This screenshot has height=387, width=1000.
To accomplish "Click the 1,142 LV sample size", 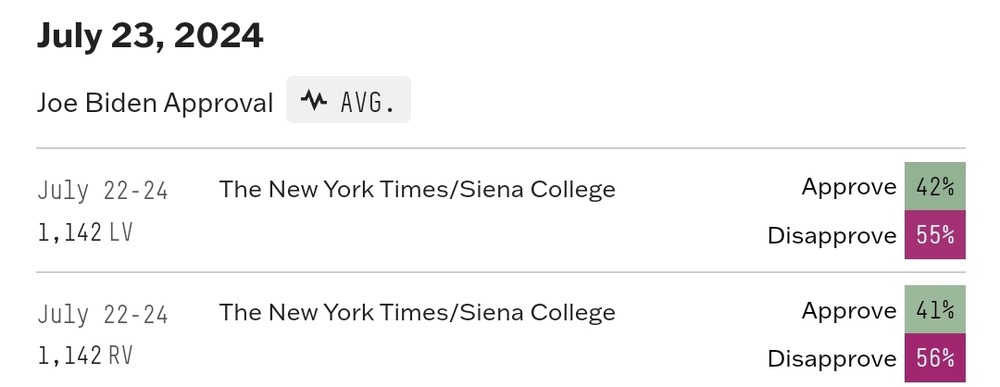I will pyautogui.click(x=85, y=233).
